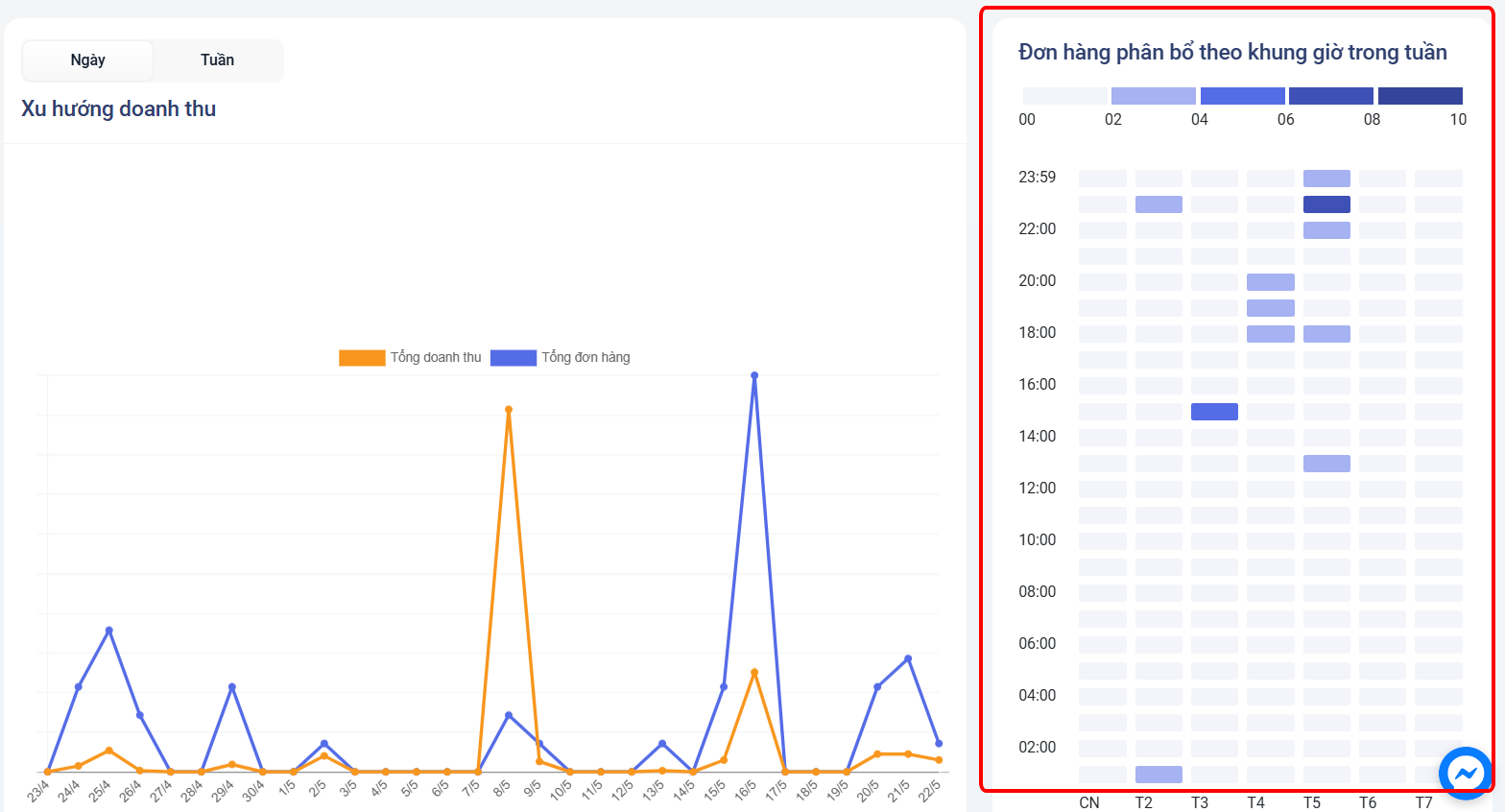
Task: Click the 04–06 blue scale swatch
Action: (1243, 96)
